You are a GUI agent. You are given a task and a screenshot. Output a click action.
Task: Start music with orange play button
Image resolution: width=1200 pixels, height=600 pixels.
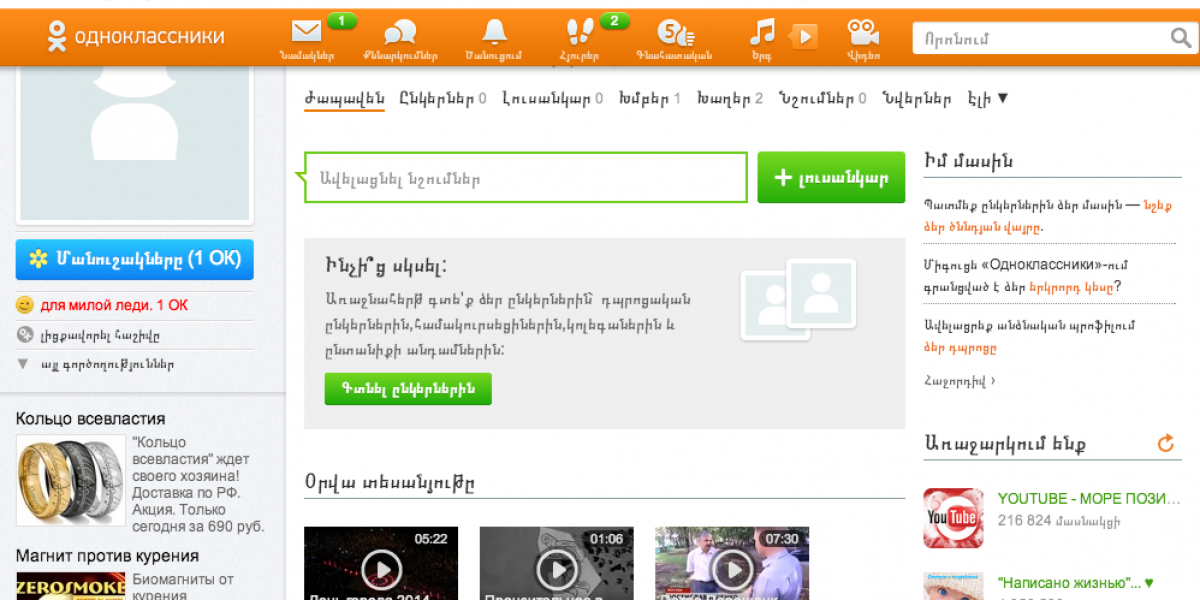tap(803, 37)
